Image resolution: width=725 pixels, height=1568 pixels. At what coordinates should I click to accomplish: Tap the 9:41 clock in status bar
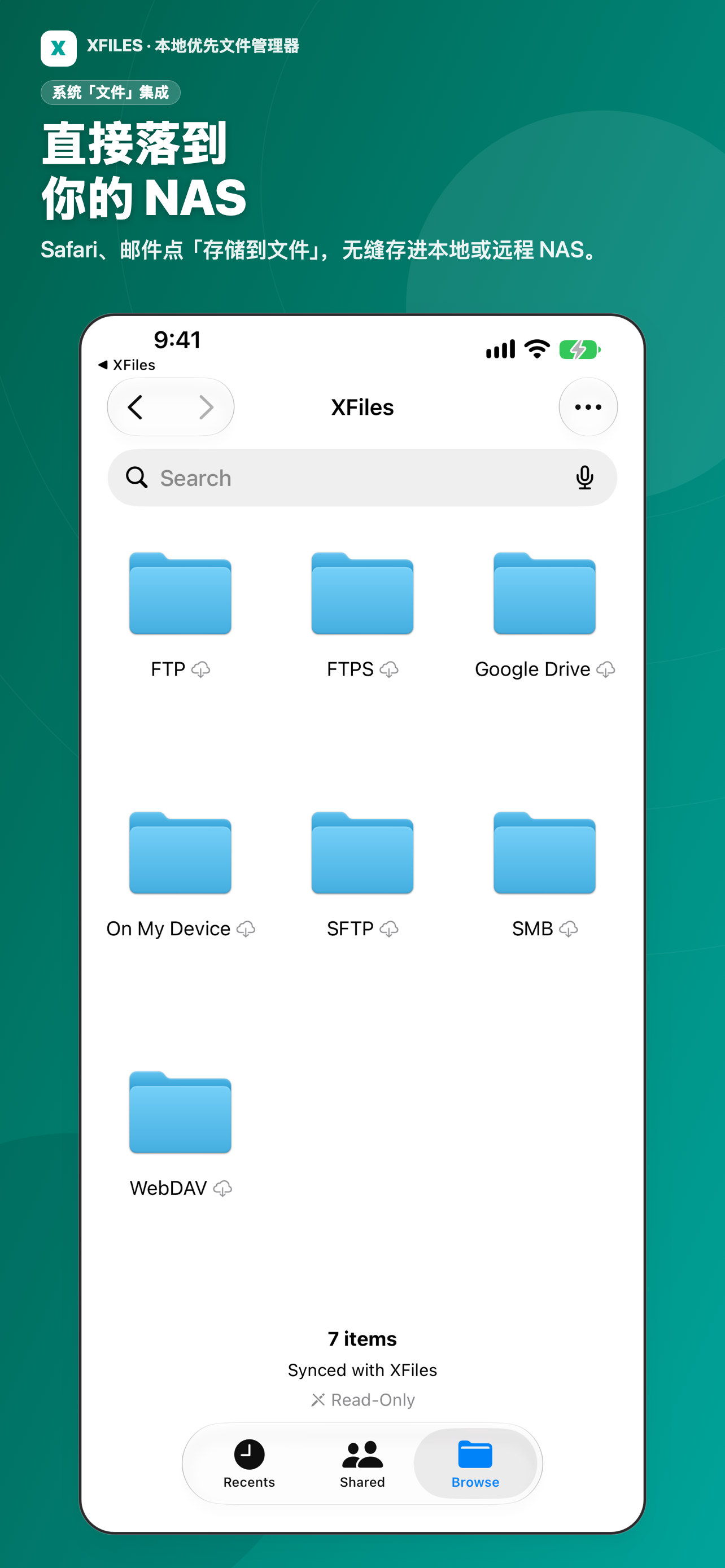pos(177,340)
